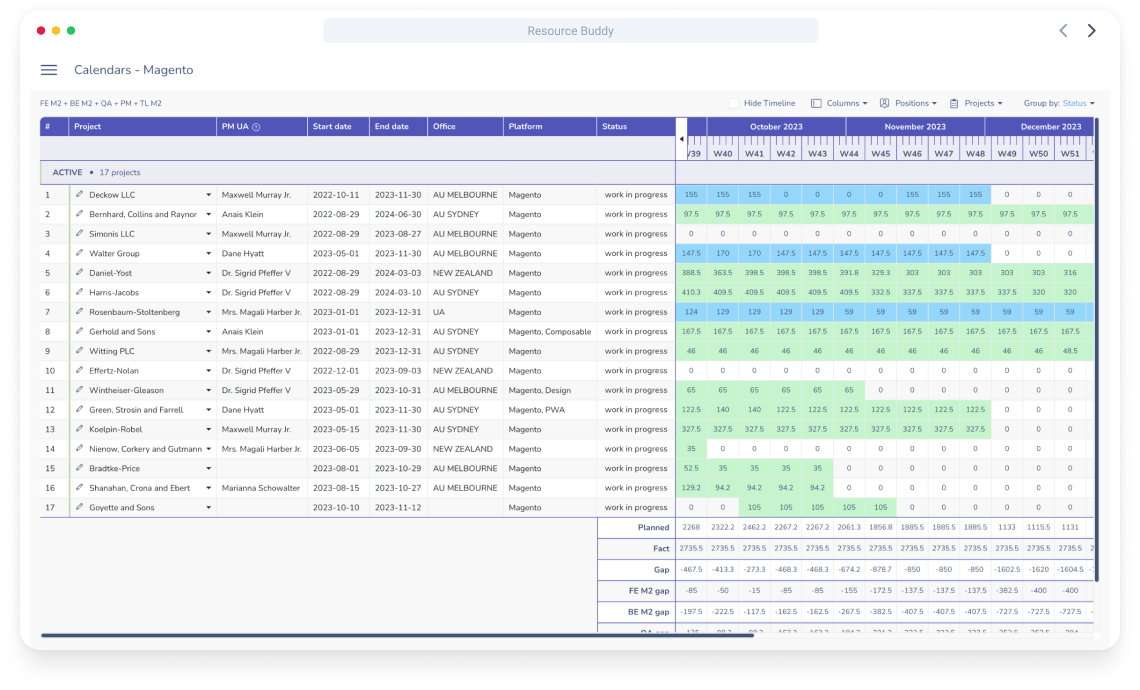The height and width of the screenshot is (690, 1140).
Task: Go back with the left chevron arrow
Action: (1063, 31)
